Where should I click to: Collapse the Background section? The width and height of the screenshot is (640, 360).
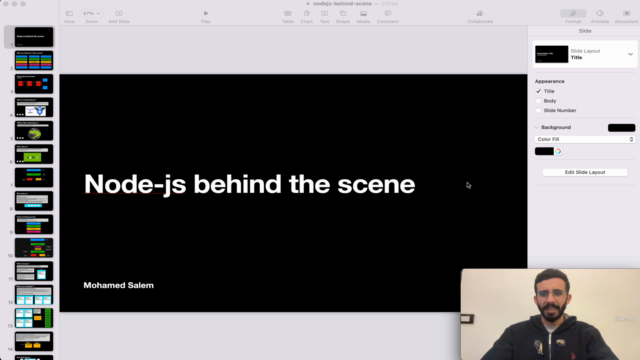(537, 127)
